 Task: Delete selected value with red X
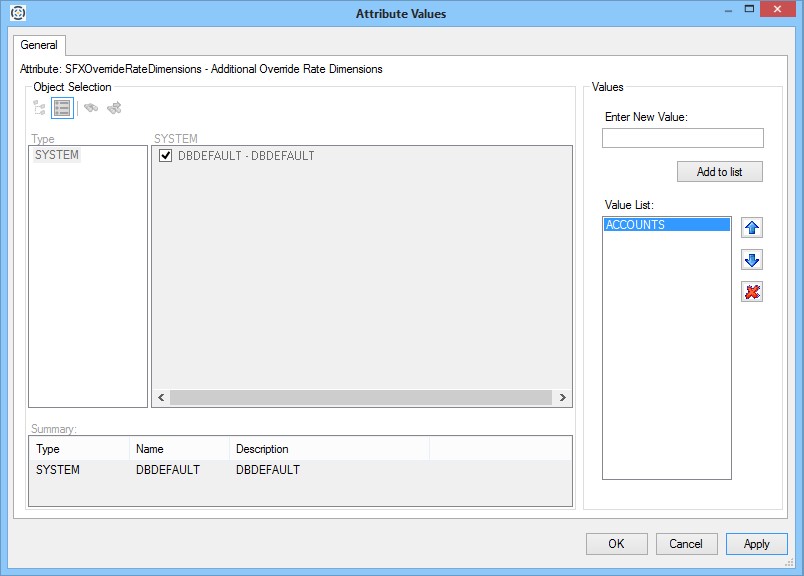coord(752,292)
